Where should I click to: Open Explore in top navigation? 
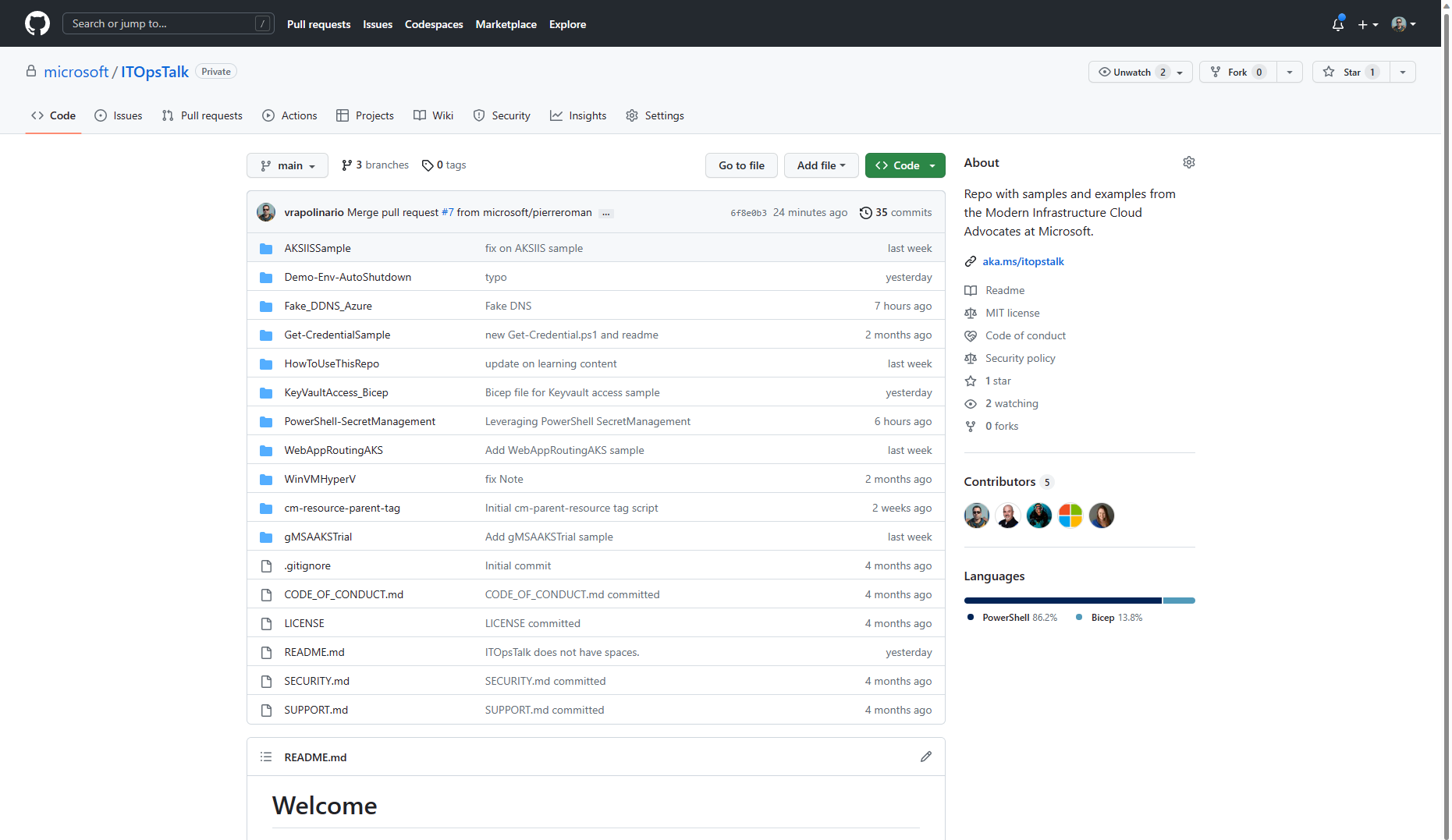click(567, 24)
